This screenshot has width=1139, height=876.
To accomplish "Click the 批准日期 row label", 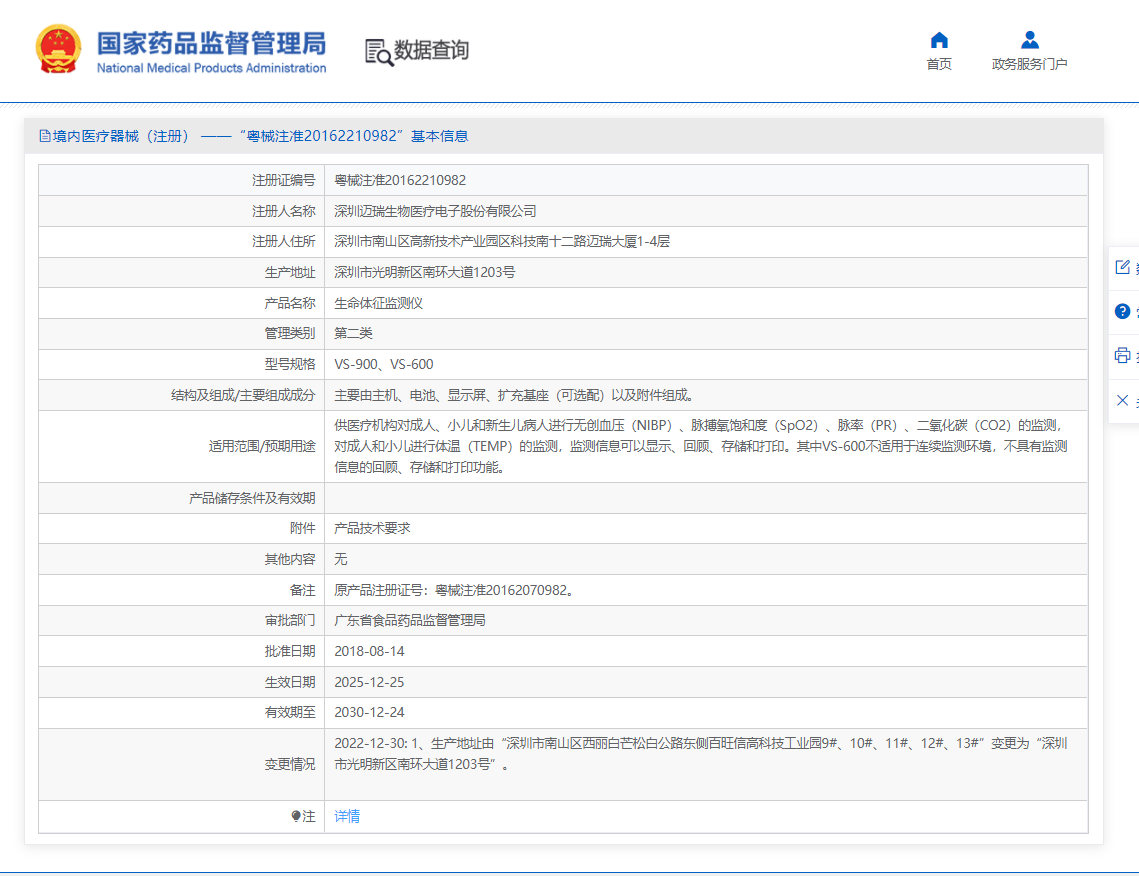I will (290, 652).
